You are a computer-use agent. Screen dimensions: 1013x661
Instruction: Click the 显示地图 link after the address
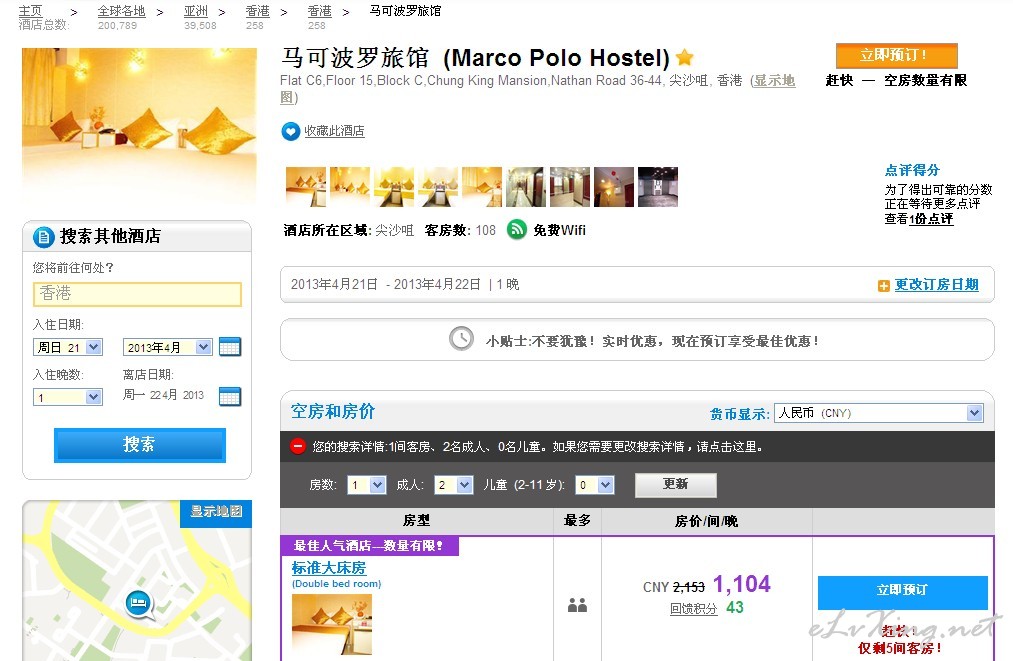click(x=773, y=81)
